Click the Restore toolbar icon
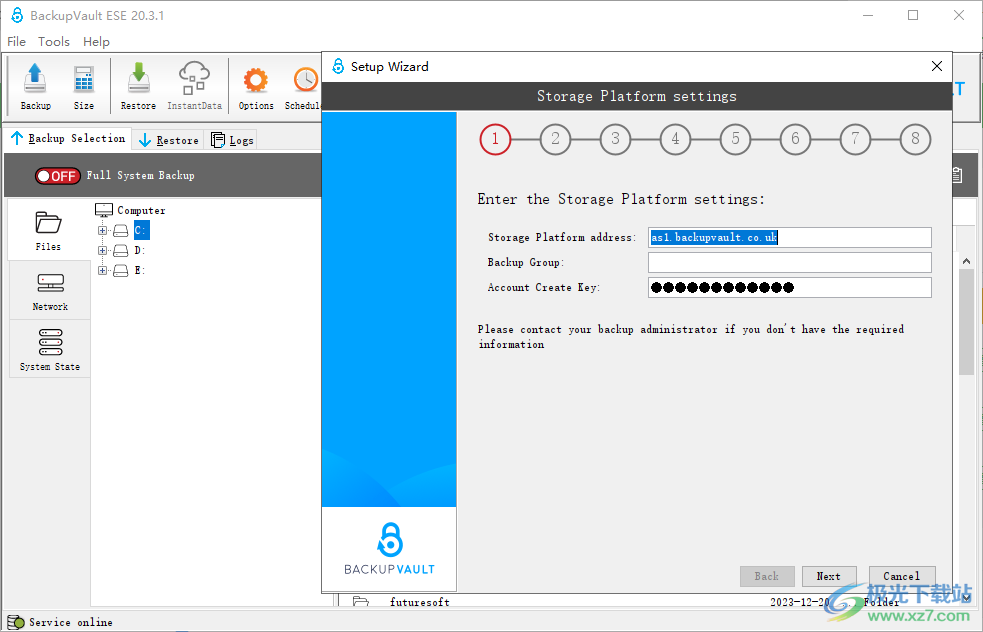The height and width of the screenshot is (632, 983). point(138,85)
